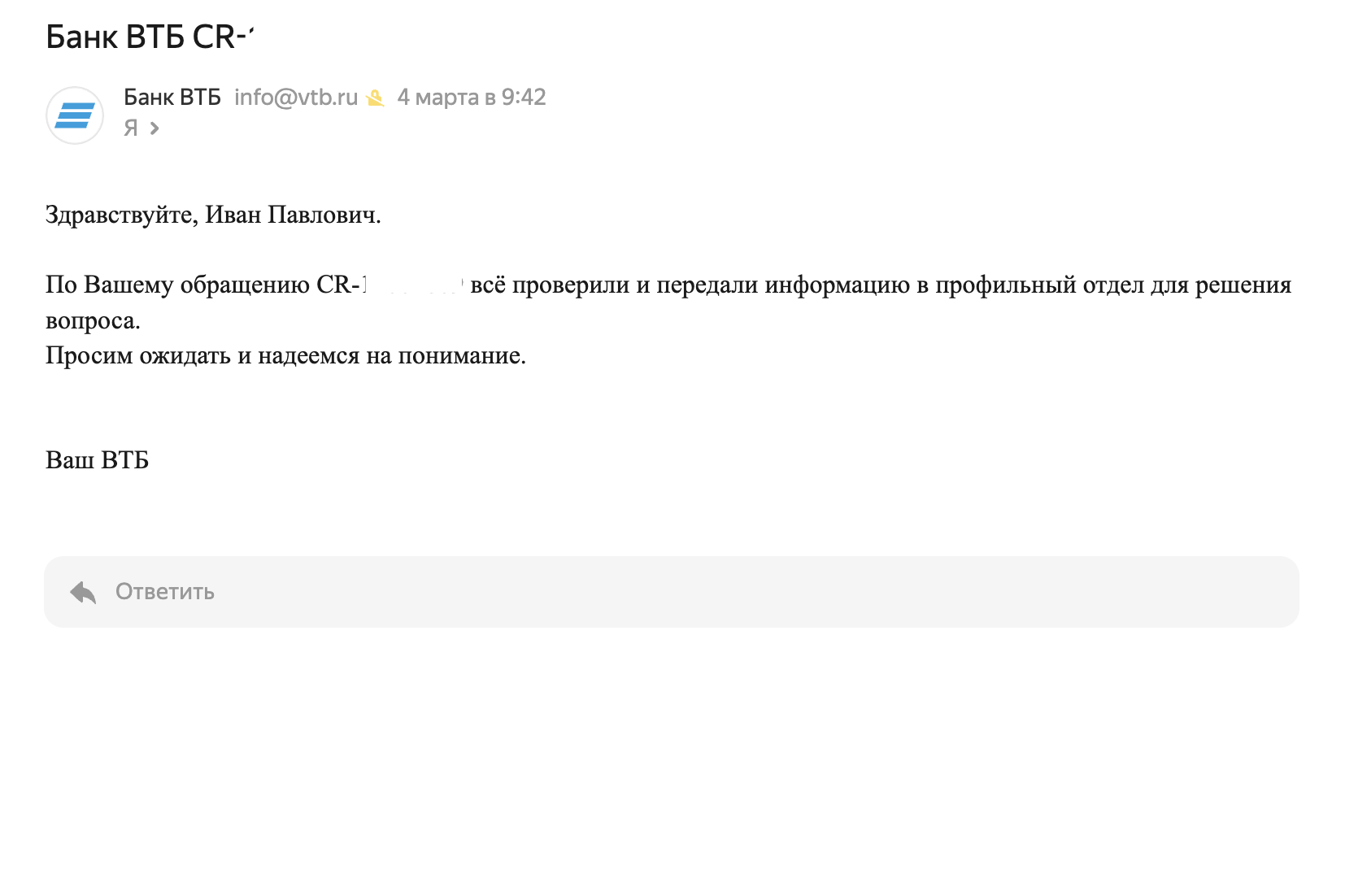
Task: Click the subject heading "Банк ВТБ CR-"
Action: pyautogui.click(x=150, y=37)
